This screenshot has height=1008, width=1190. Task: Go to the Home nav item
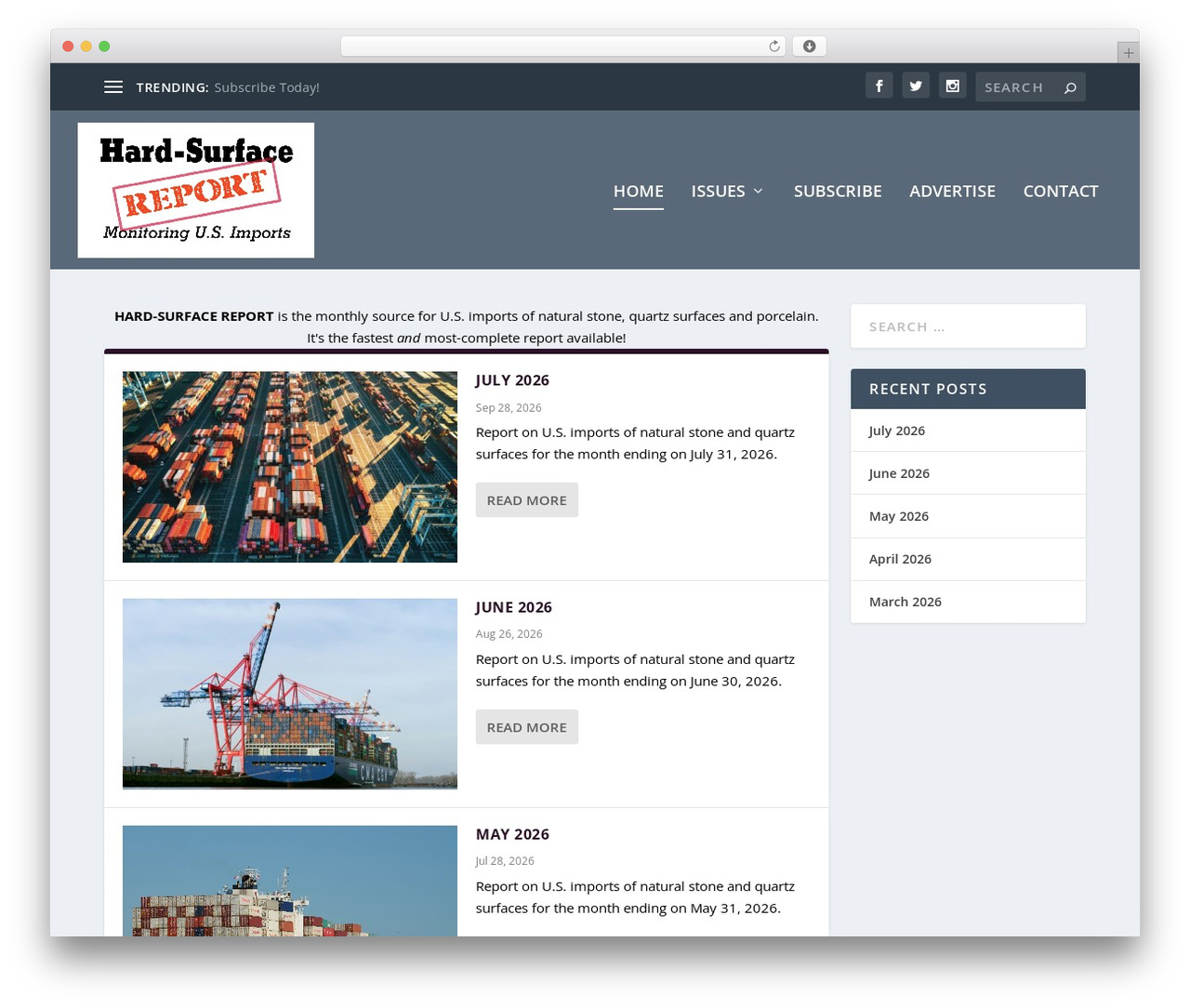click(639, 191)
